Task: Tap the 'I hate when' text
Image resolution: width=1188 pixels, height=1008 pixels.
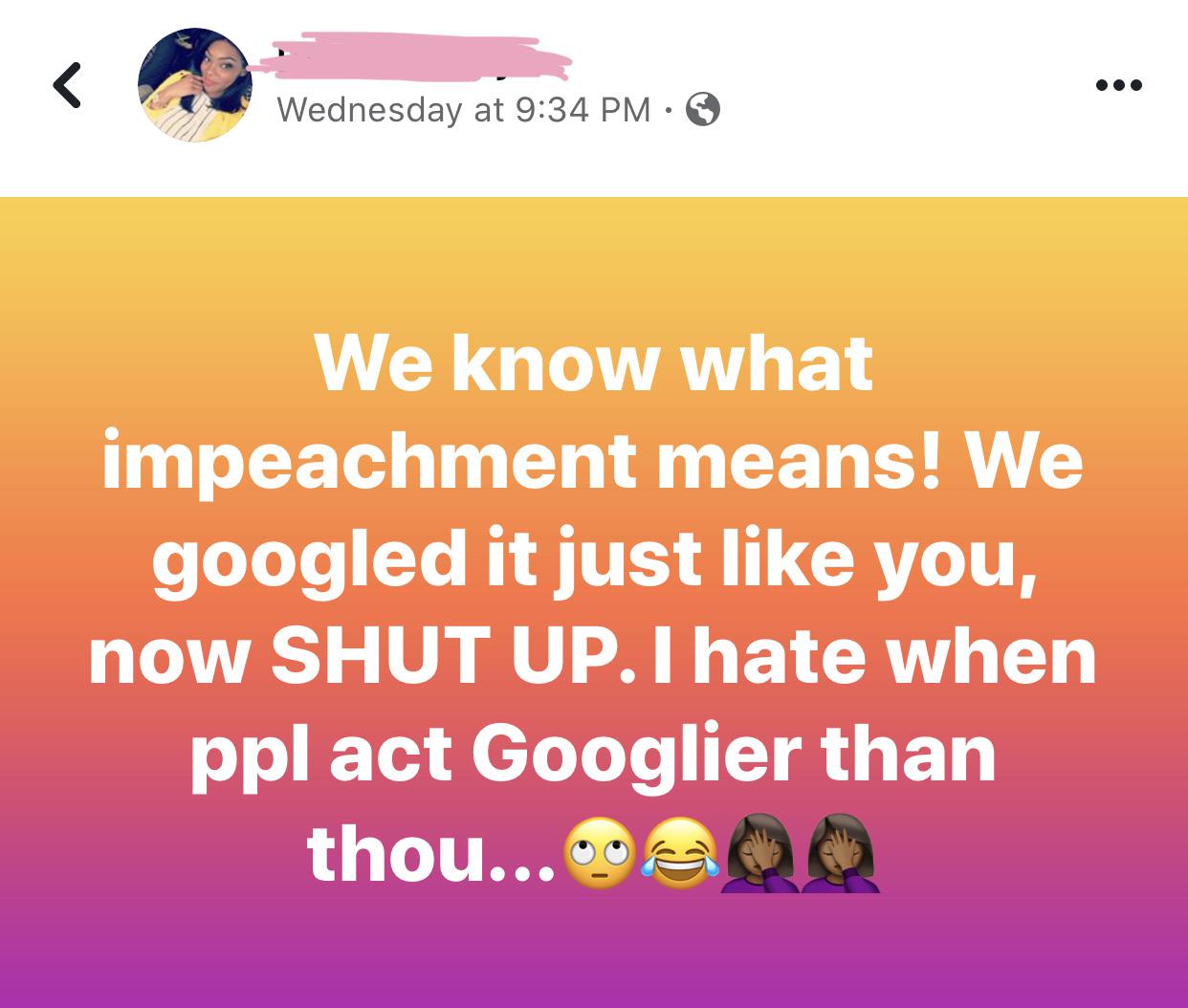Action: coord(871,657)
